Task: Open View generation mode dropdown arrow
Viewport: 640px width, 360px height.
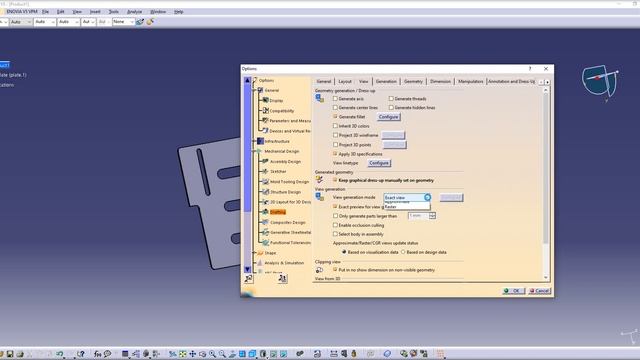Action: point(427,197)
